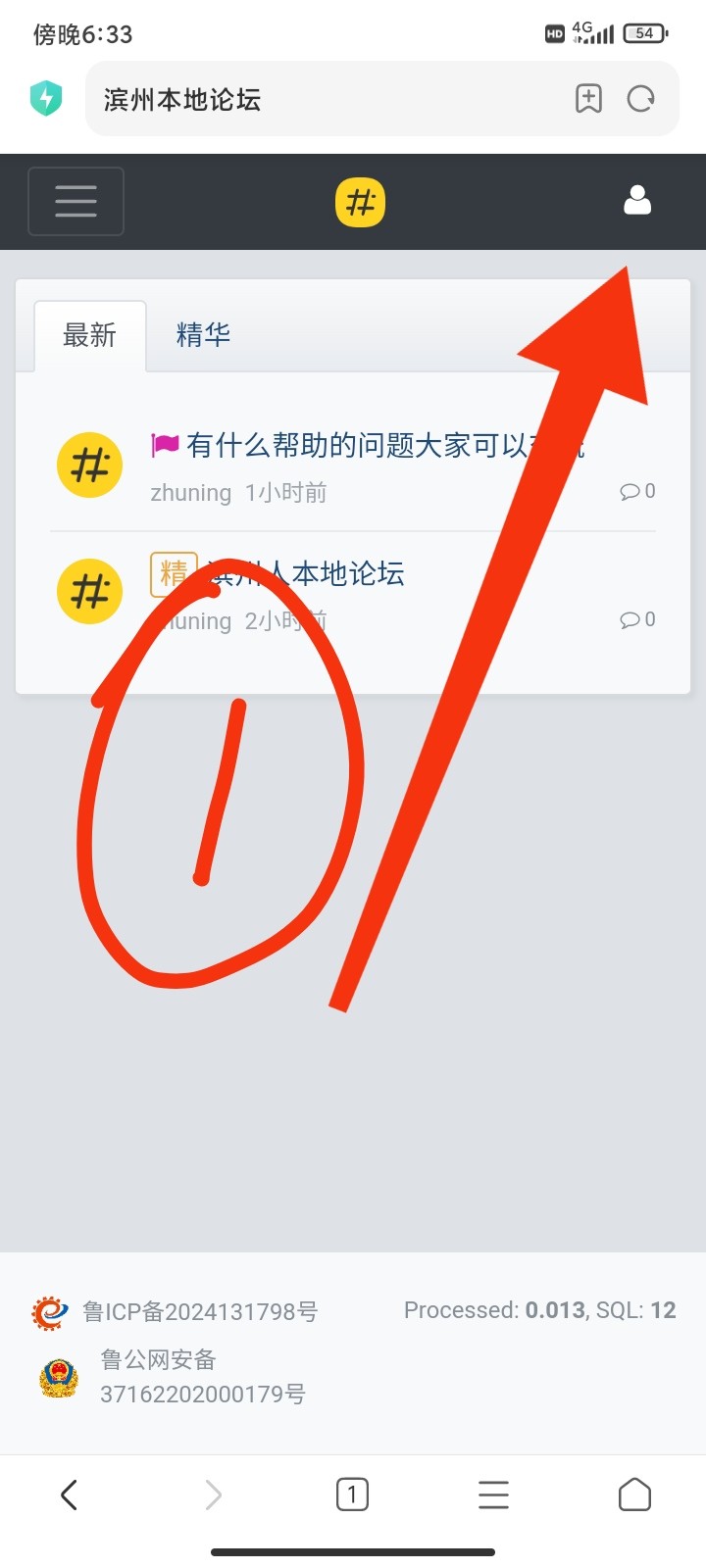The image size is (706, 1568).
Task: Add the page to bookmarks
Action: pos(588,99)
